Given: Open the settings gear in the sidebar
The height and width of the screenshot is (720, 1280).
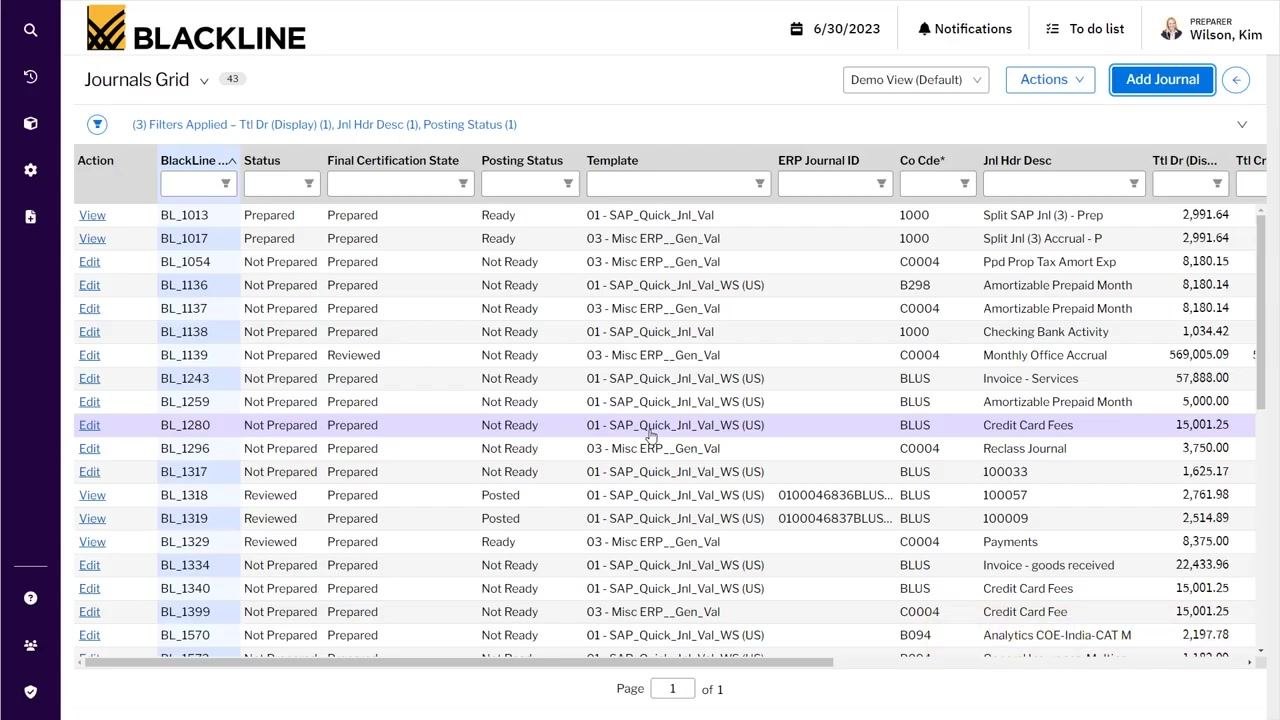Looking at the screenshot, I should (x=30, y=170).
